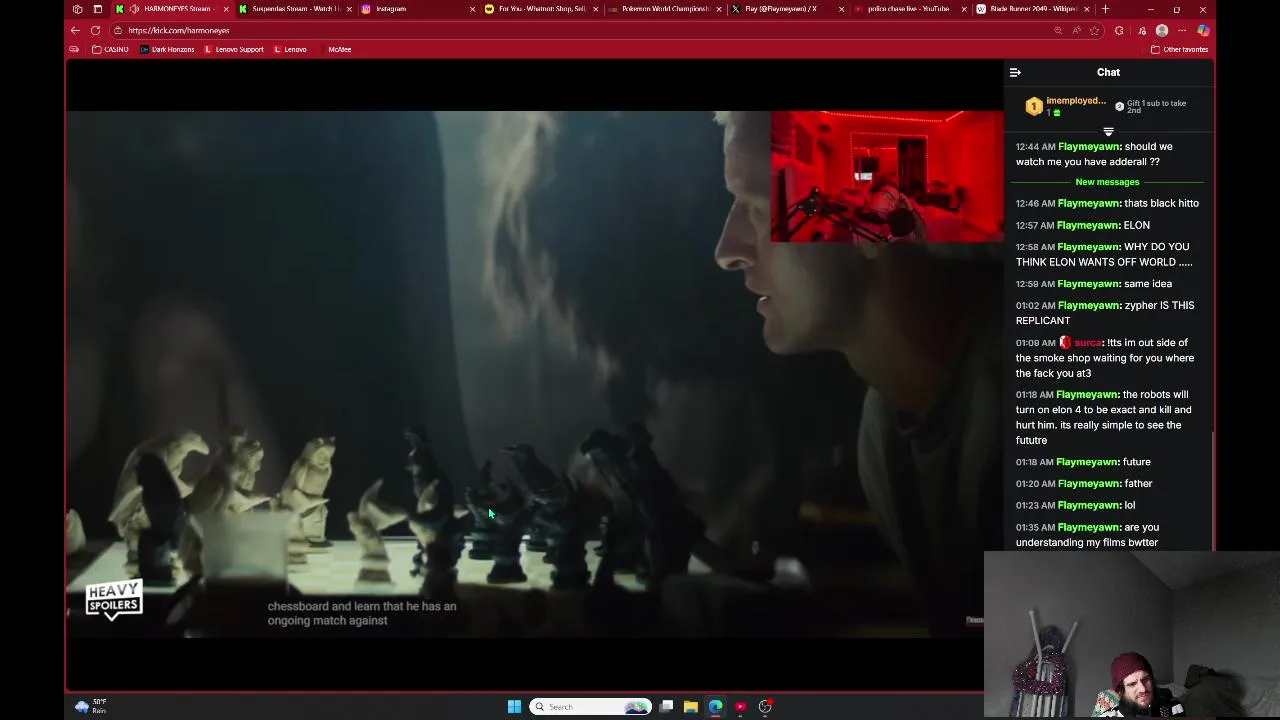Select the chat message 'lol'
The height and width of the screenshot is (720, 1280).
[x=1129, y=505]
